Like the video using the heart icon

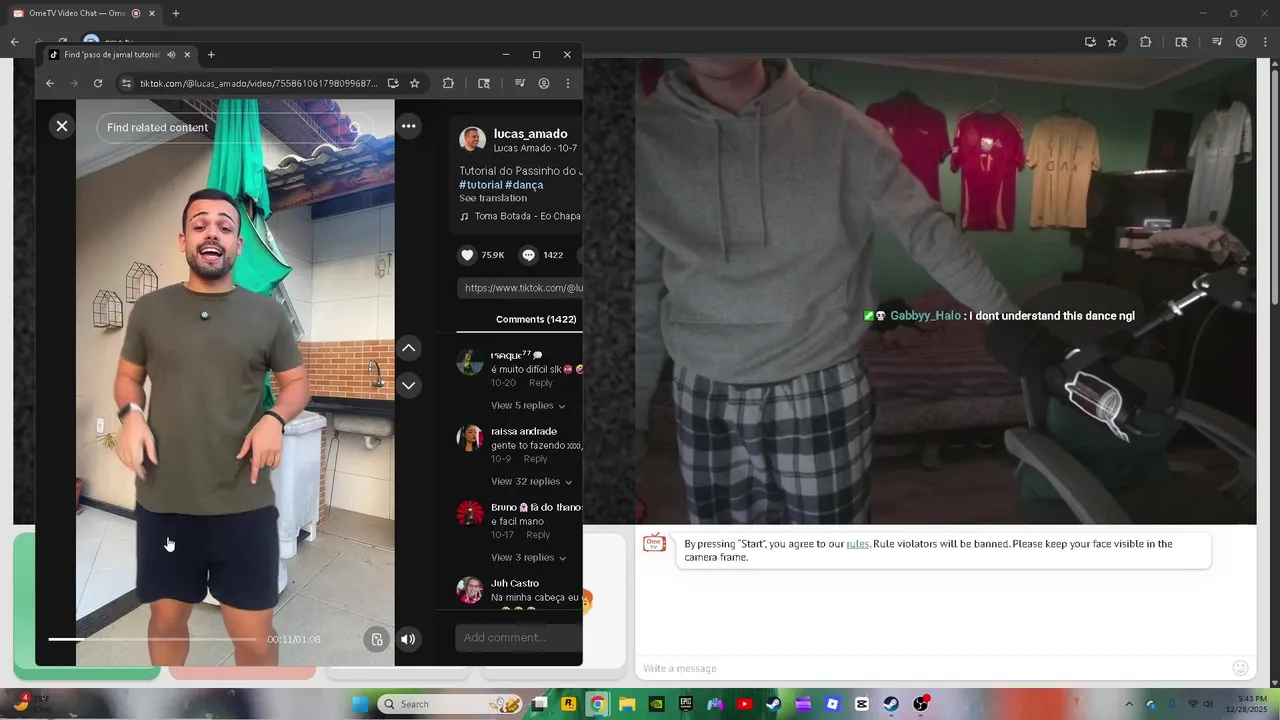coord(467,255)
